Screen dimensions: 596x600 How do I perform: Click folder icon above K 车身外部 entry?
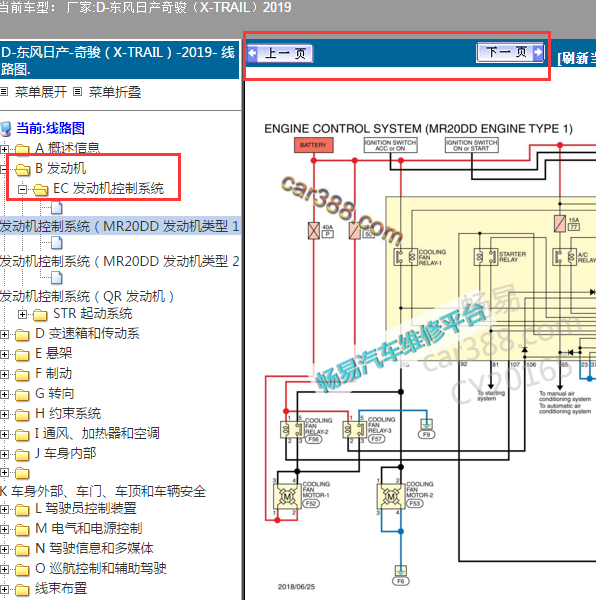(x=22, y=474)
